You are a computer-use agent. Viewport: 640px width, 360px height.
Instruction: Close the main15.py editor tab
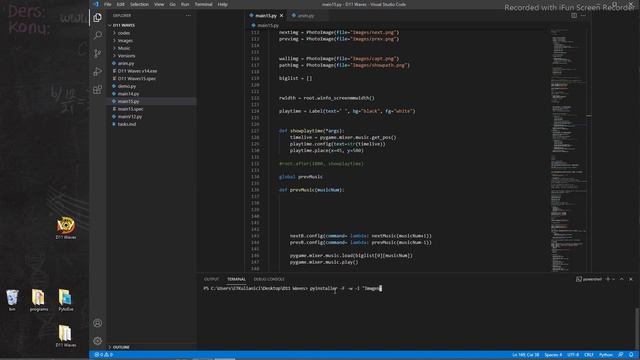[x=281, y=16]
